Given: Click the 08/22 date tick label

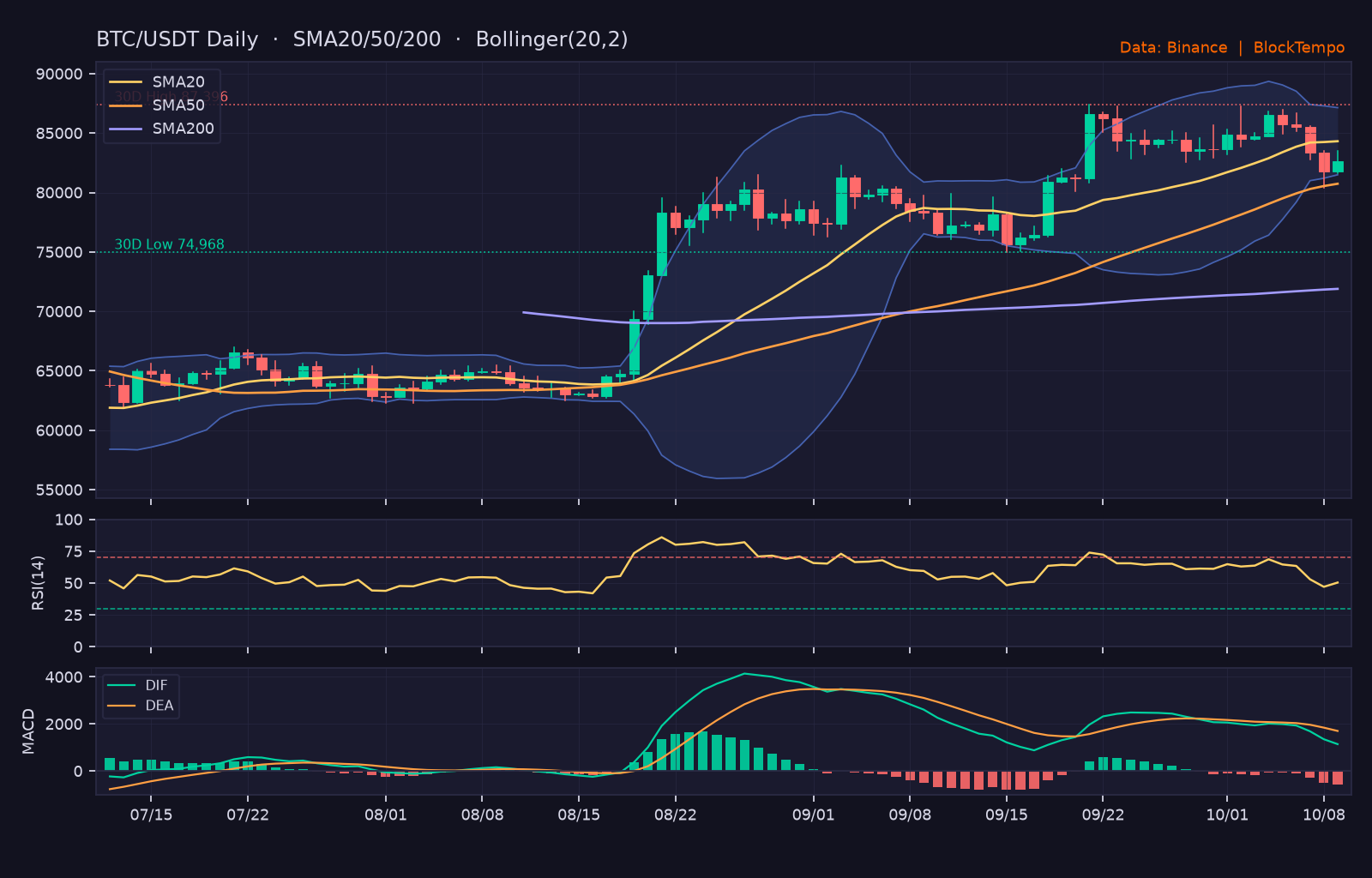Looking at the screenshot, I should (676, 815).
